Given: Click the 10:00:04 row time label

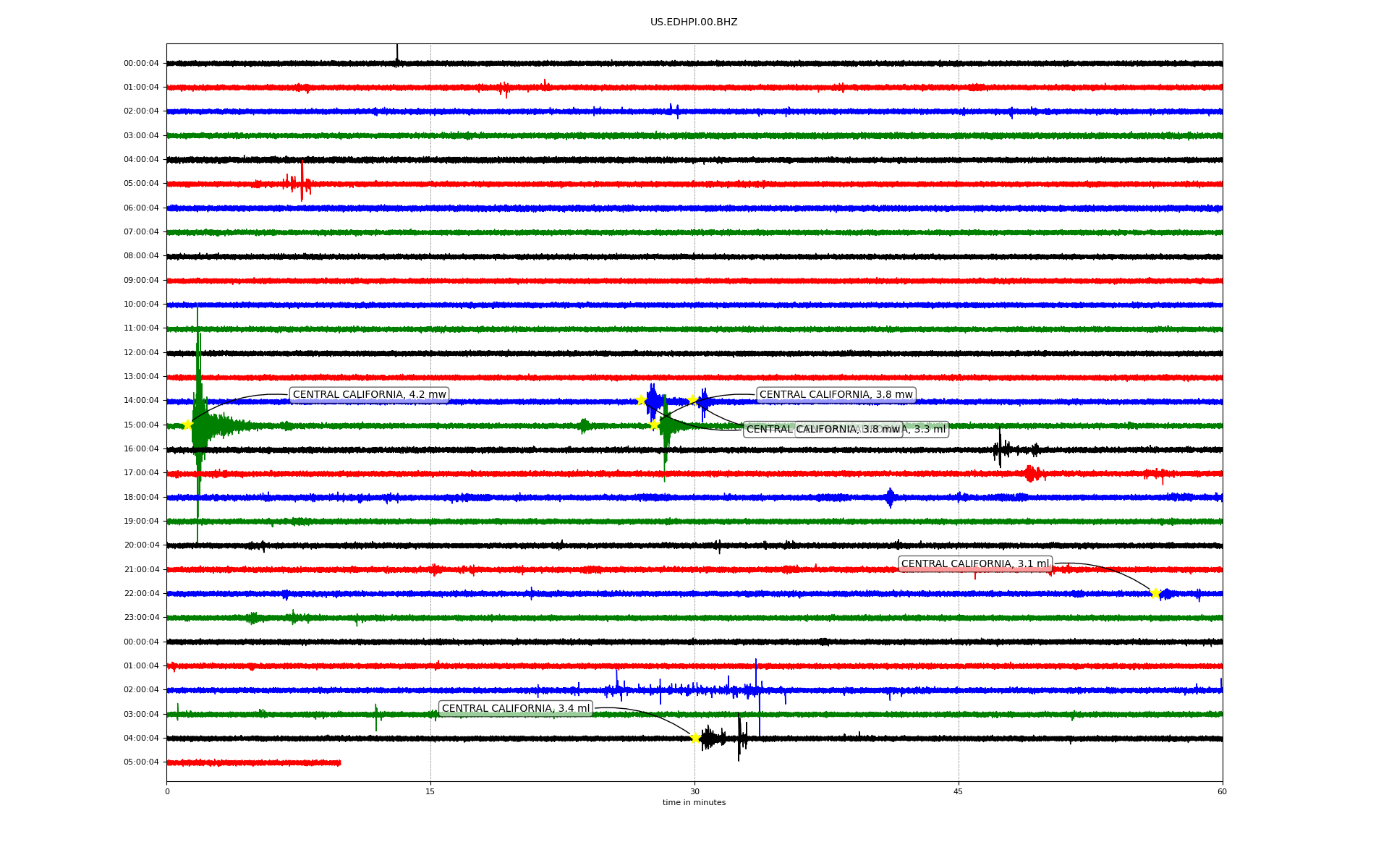Looking at the screenshot, I should pos(141,305).
